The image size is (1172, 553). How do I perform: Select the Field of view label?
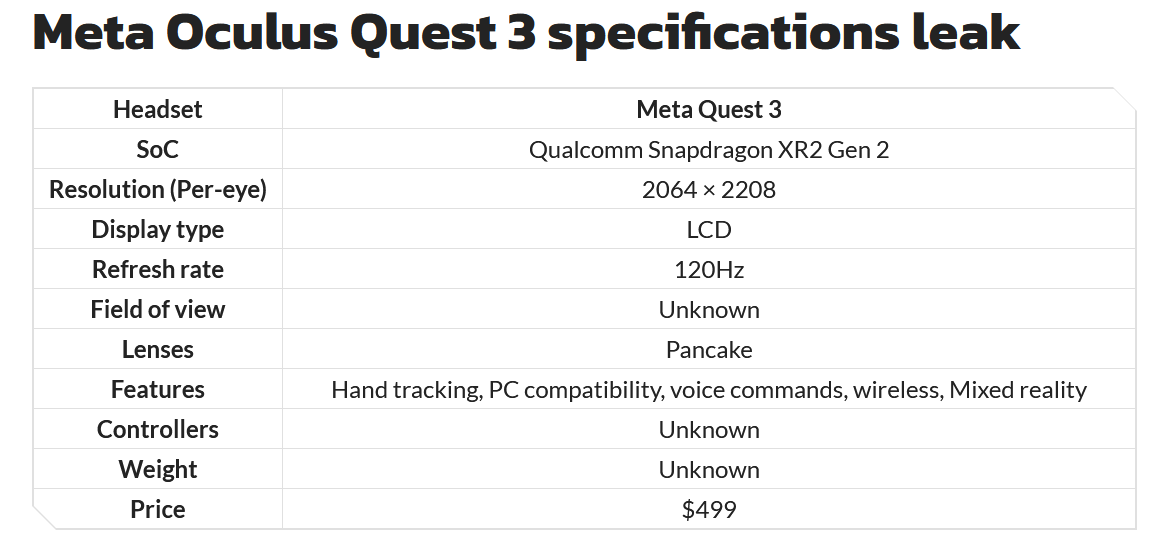158,309
